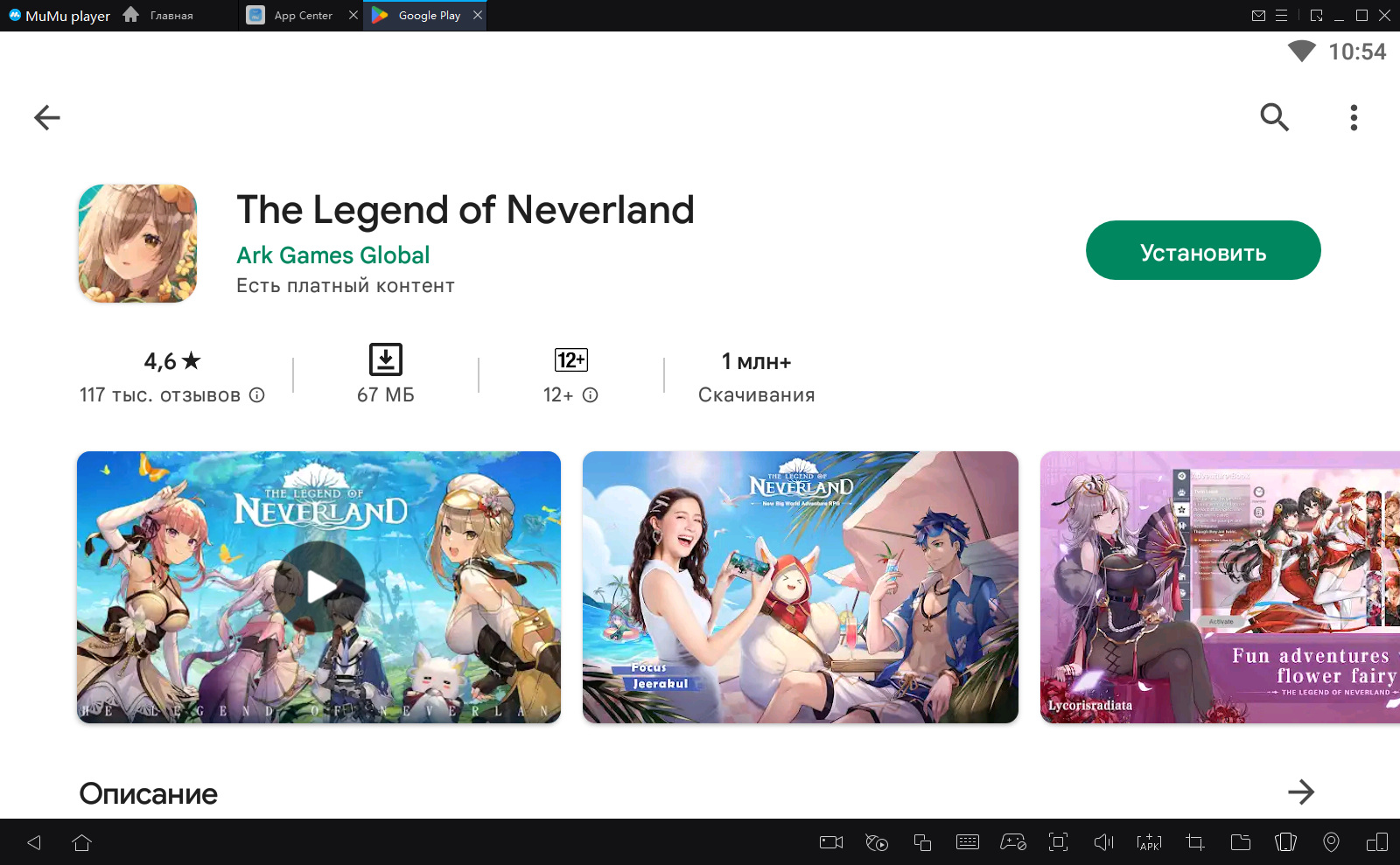Open search in Google Play
Viewport: 1400px width, 865px height.
(x=1274, y=117)
